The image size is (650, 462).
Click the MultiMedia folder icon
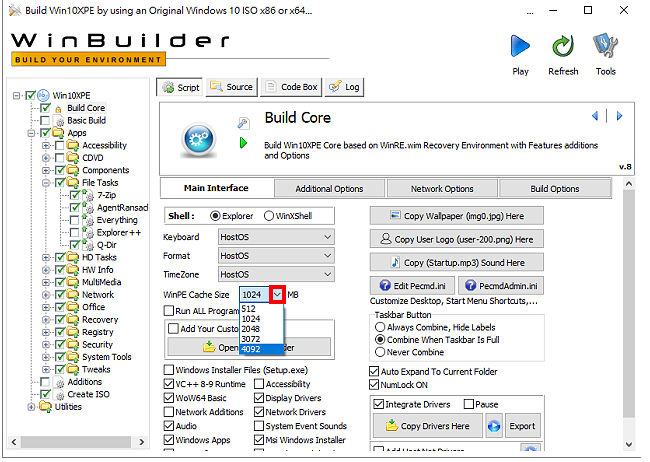(73, 282)
